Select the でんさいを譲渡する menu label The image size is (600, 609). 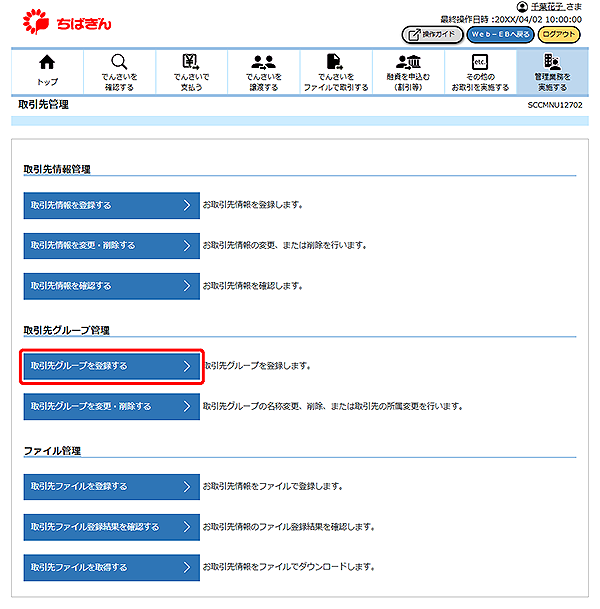point(263,82)
